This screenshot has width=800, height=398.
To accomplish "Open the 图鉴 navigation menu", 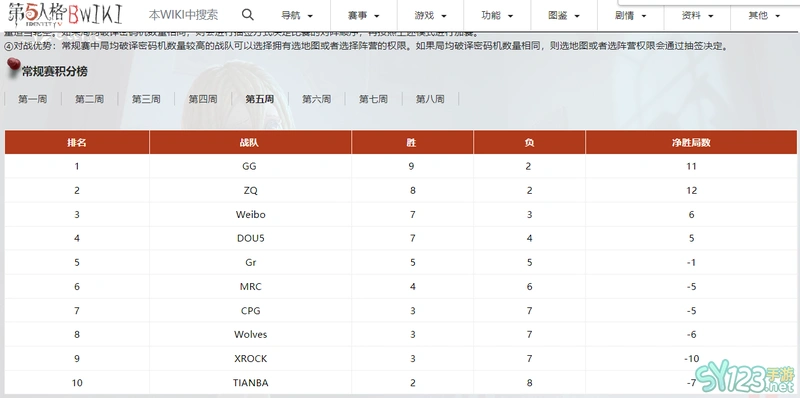I will pyautogui.click(x=564, y=16).
